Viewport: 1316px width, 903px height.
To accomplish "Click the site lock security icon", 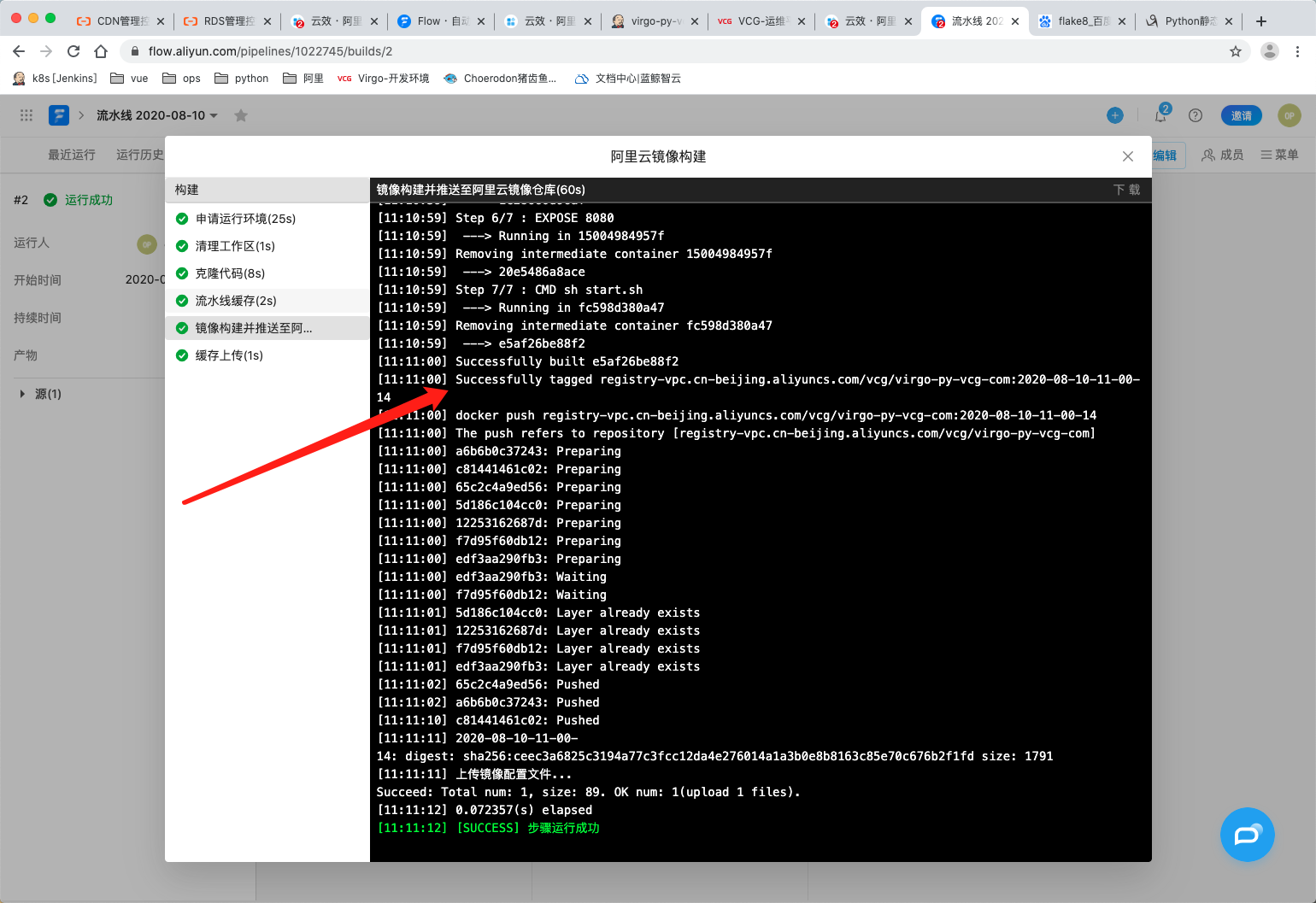I will (135, 51).
